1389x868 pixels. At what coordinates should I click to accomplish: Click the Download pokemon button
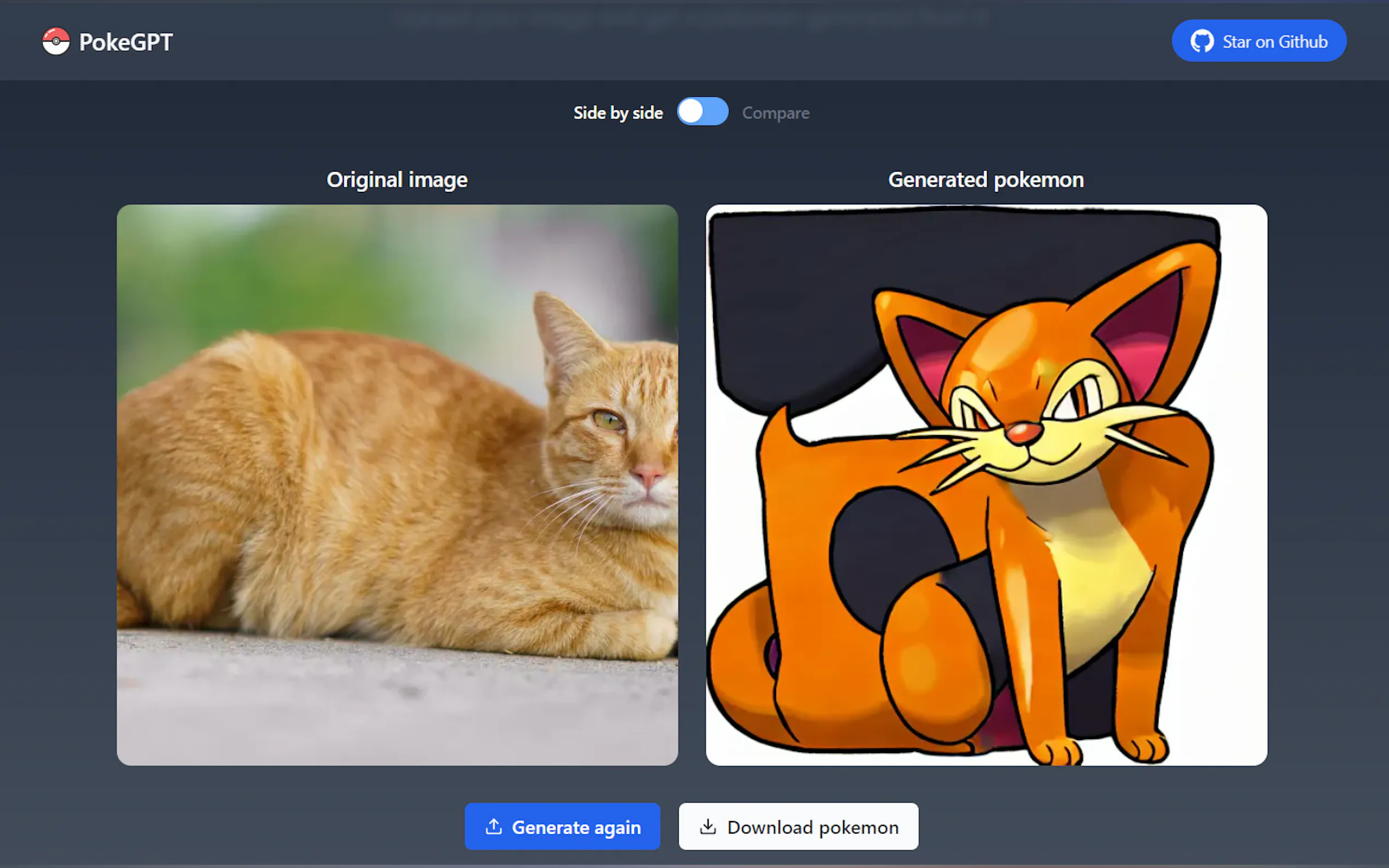tap(798, 826)
